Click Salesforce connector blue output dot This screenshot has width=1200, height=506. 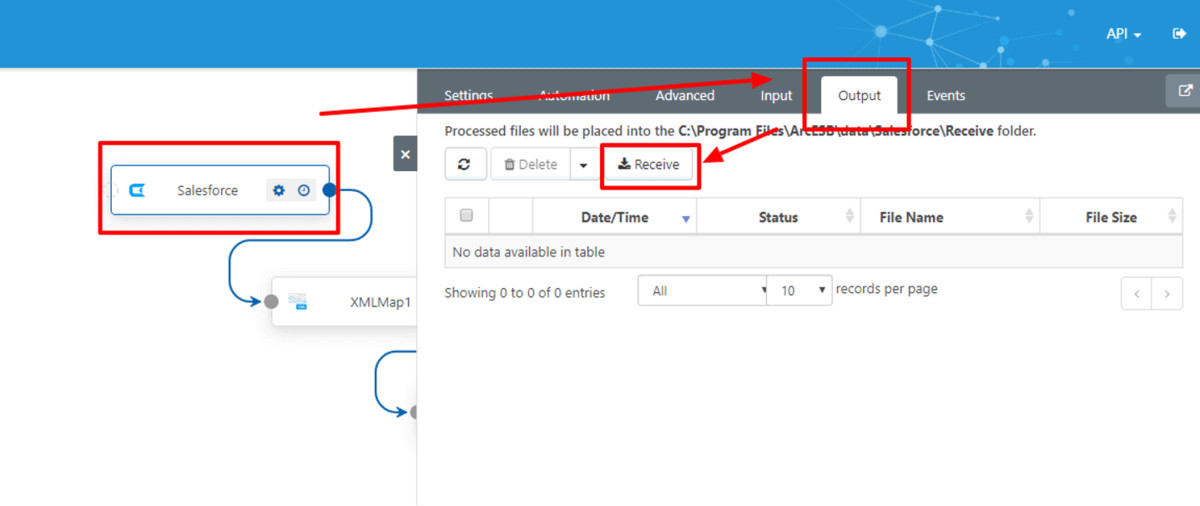click(x=329, y=190)
